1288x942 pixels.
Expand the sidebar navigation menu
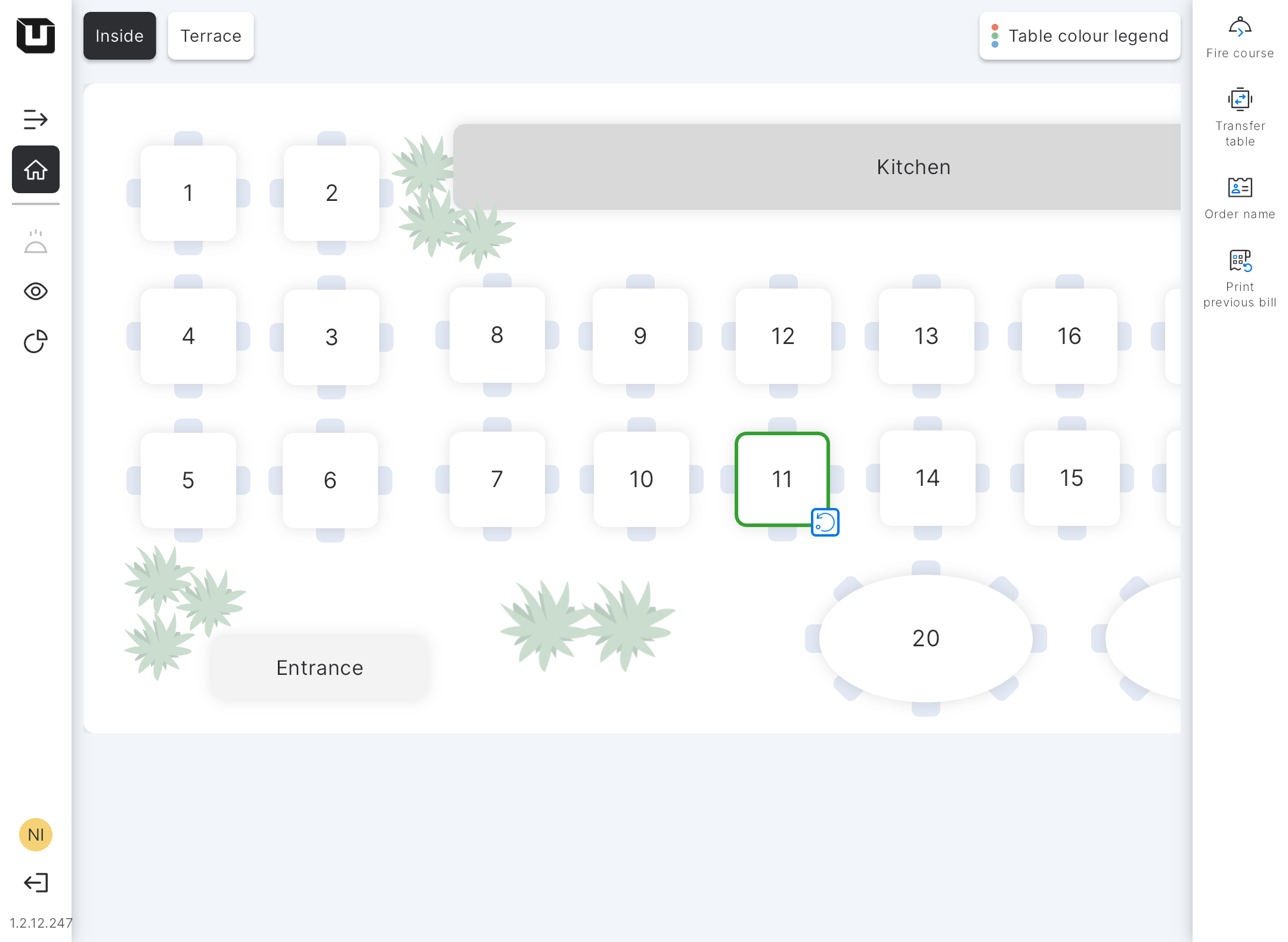36,119
